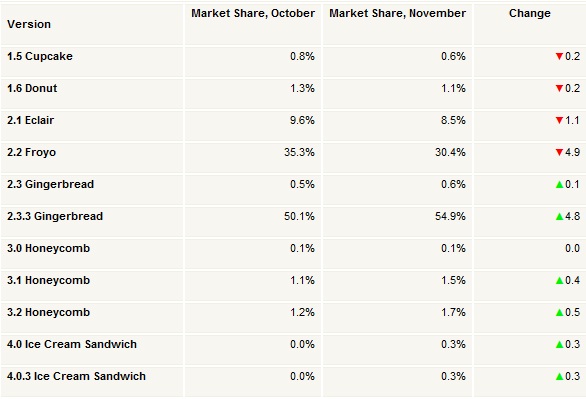The height and width of the screenshot is (399, 586).
Task: Click the Market Share, November header
Action: pos(397,13)
